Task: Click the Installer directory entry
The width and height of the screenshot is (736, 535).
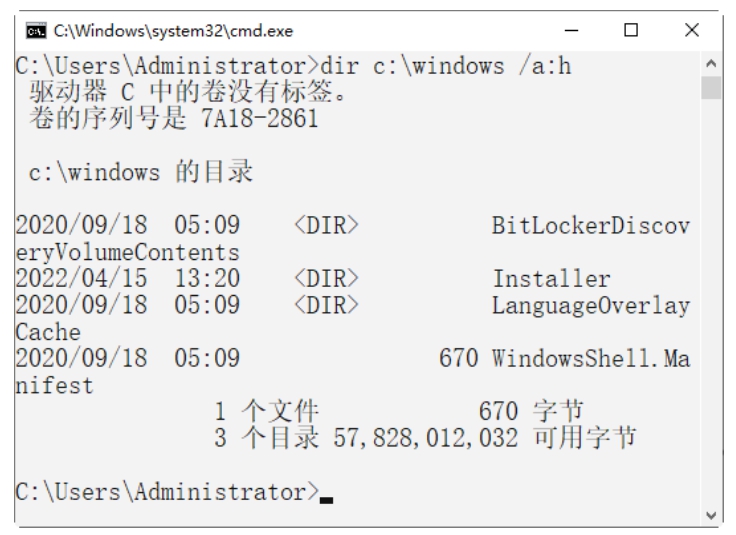Action: pyautogui.click(x=551, y=279)
